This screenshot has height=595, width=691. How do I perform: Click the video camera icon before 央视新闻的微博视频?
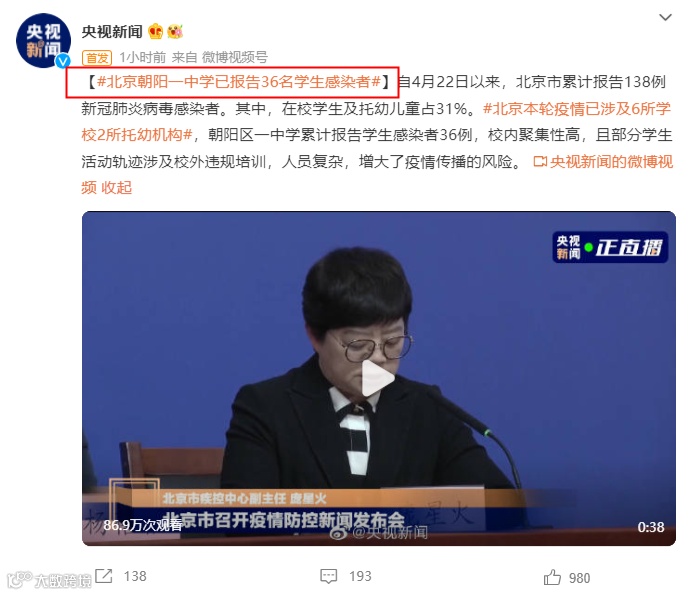tap(540, 162)
